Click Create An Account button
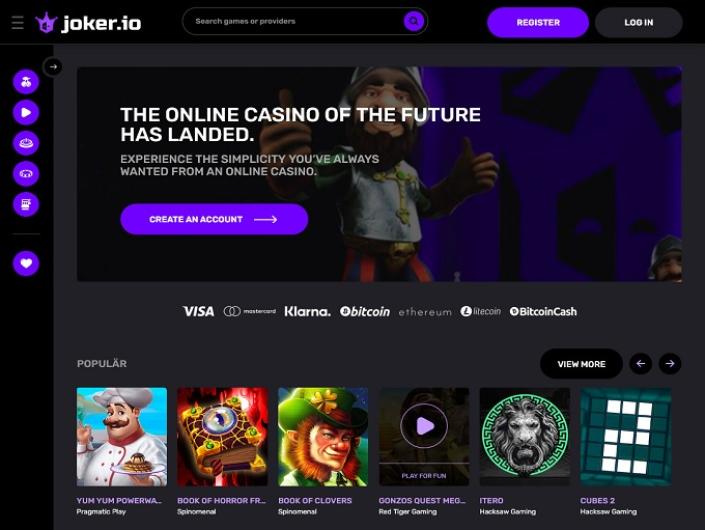Image resolution: width=705 pixels, height=530 pixels. (x=214, y=219)
